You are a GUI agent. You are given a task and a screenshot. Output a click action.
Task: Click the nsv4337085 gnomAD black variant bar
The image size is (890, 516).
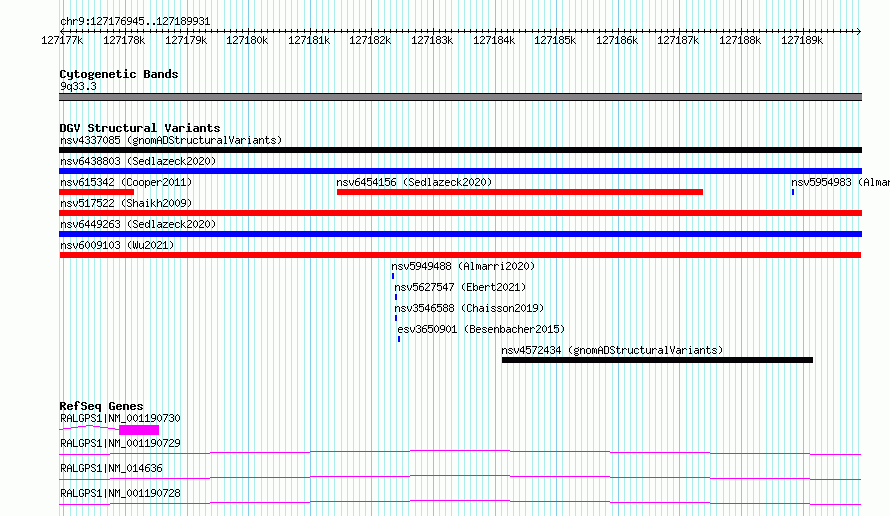(460, 150)
